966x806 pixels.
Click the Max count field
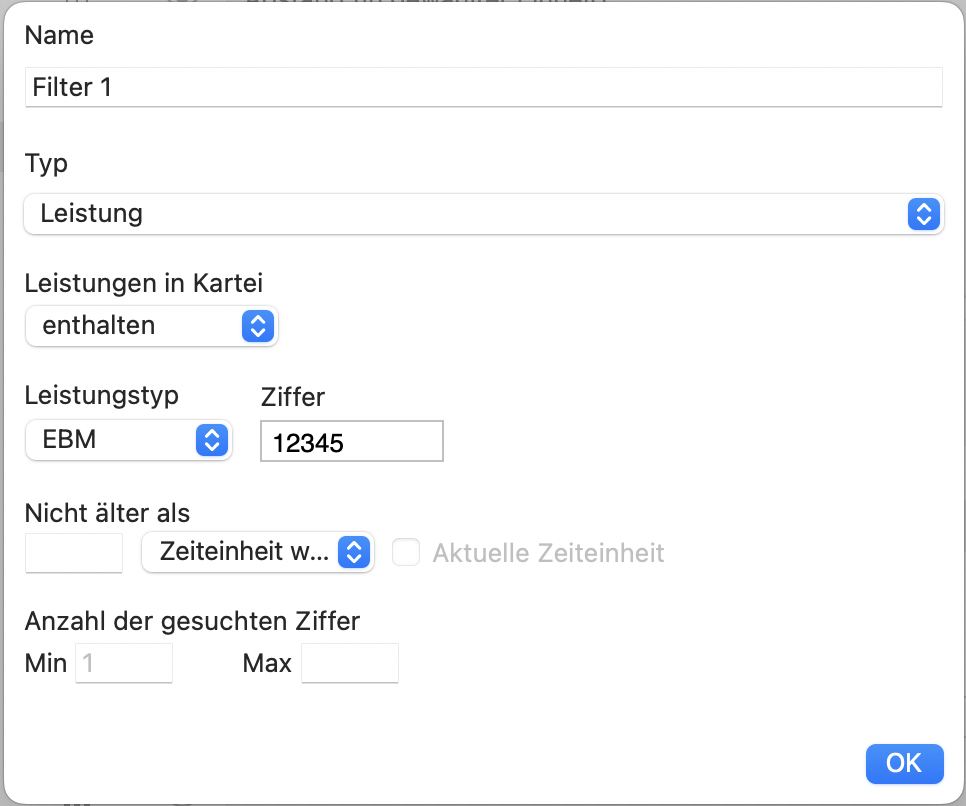[350, 663]
